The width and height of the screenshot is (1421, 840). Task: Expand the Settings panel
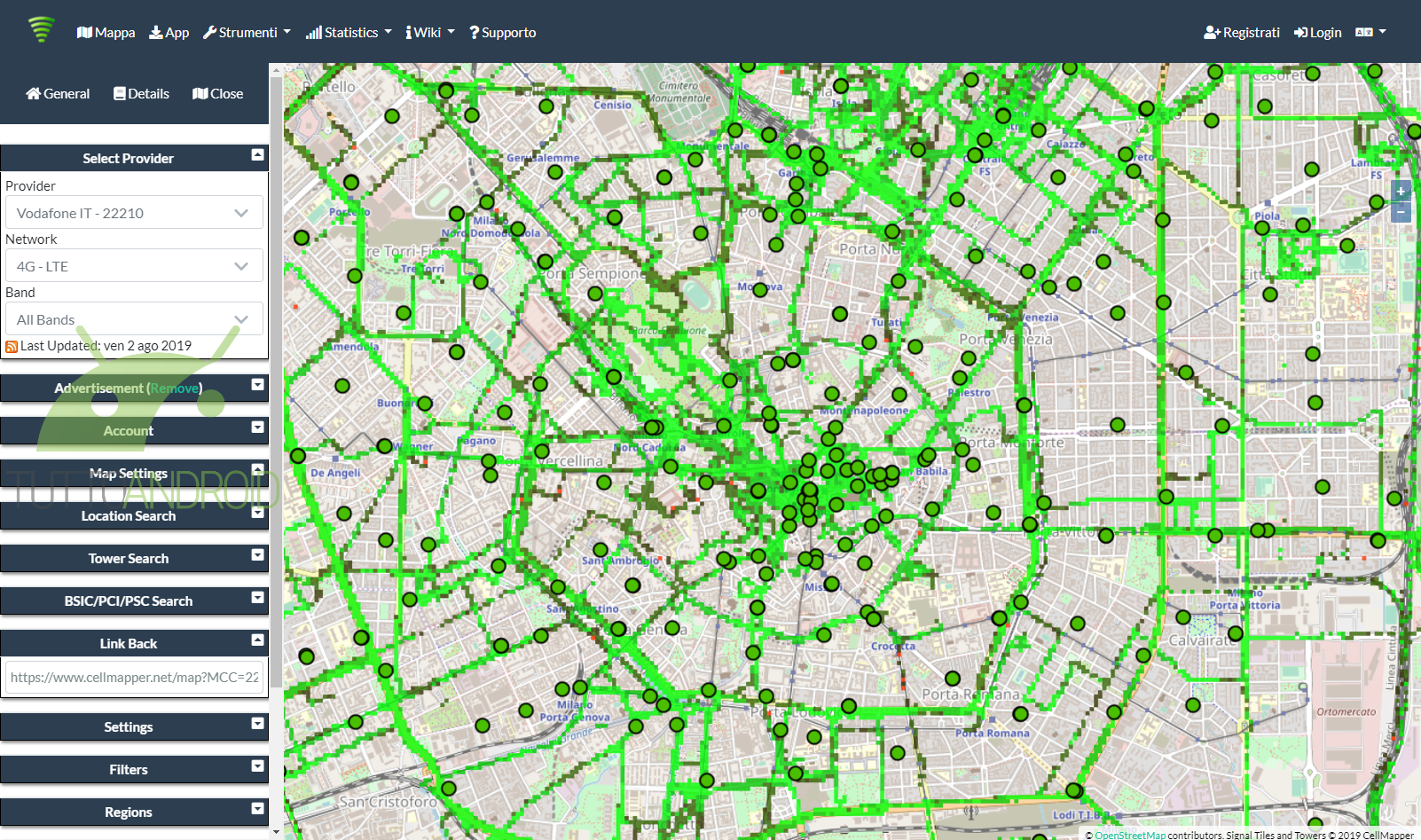coord(257,724)
